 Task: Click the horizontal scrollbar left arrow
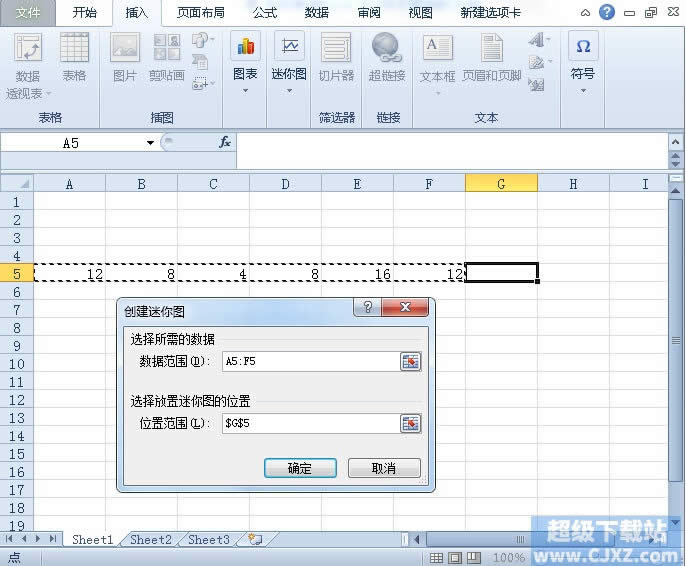416,539
